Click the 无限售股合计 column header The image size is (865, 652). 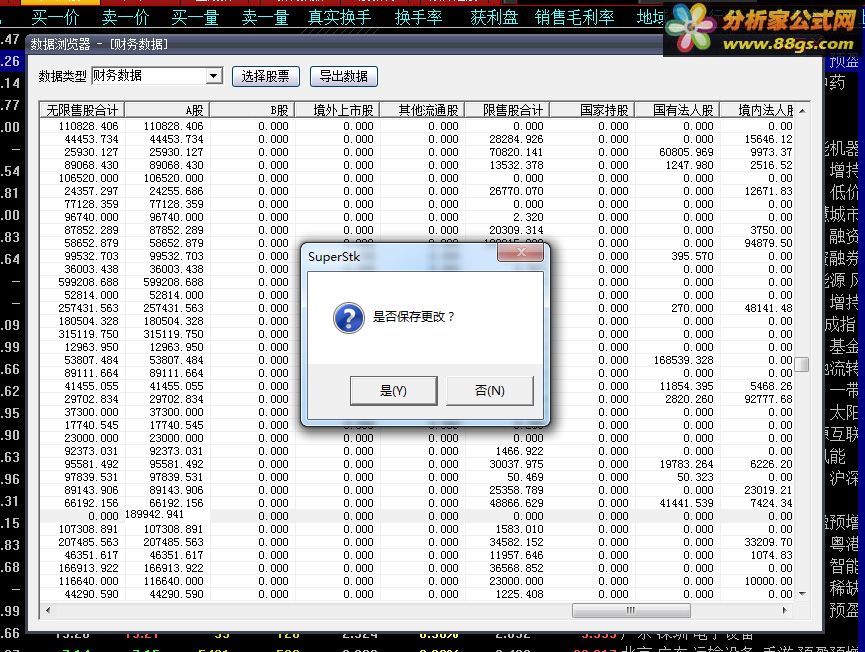82,110
